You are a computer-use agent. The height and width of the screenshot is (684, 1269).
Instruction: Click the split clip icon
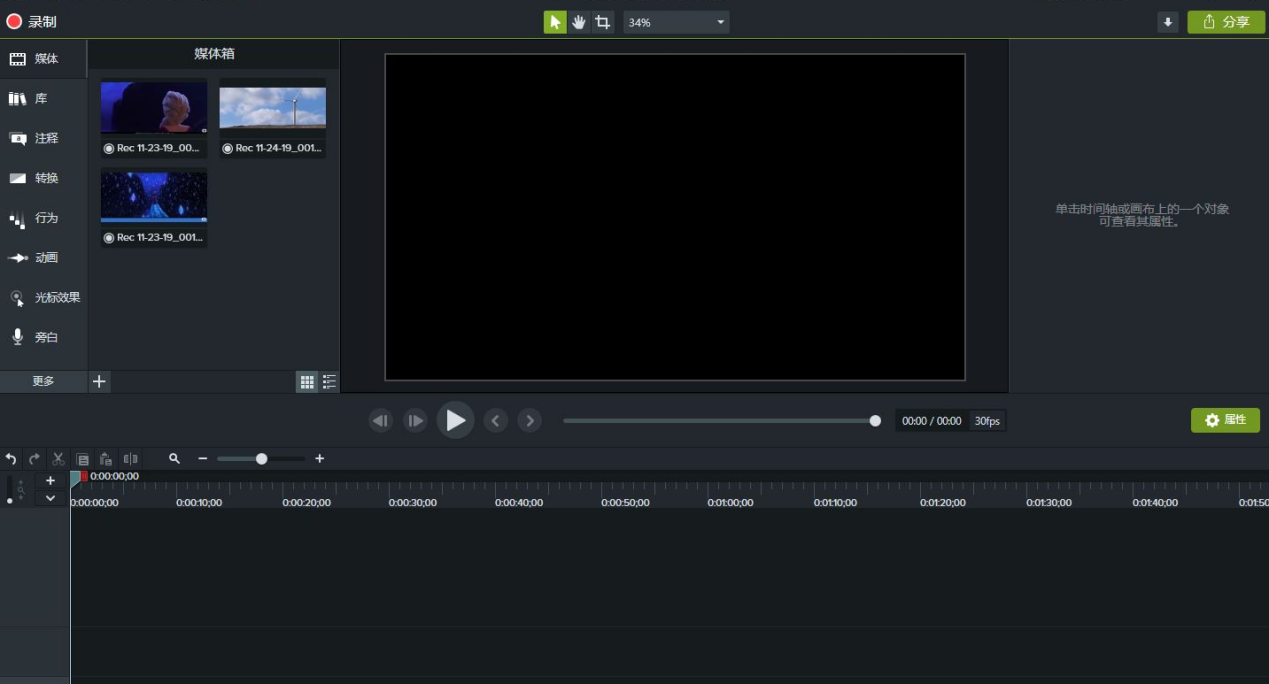130,459
